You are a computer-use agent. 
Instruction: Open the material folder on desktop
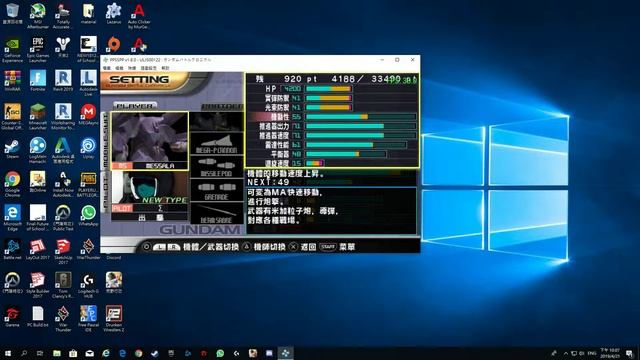[88, 13]
